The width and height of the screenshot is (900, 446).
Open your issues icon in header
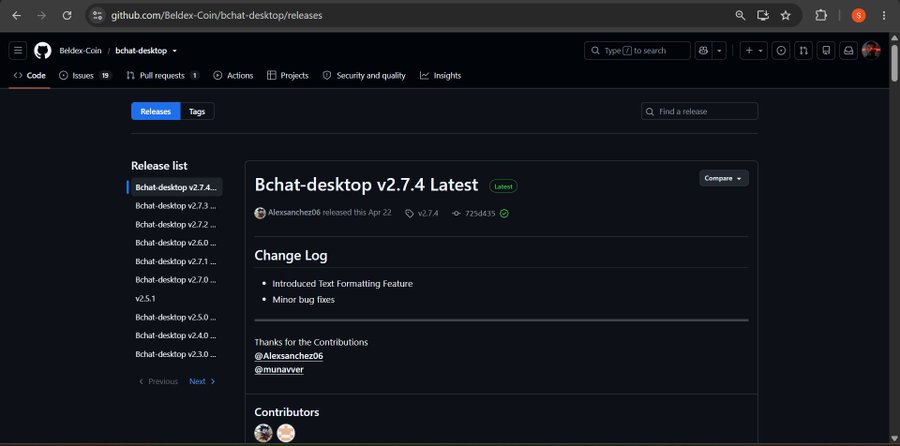[781, 51]
